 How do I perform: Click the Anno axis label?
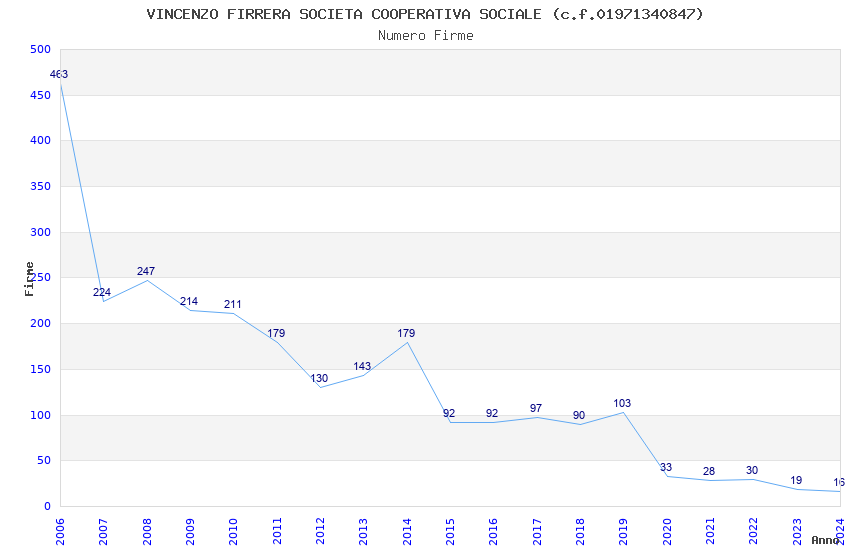point(825,540)
